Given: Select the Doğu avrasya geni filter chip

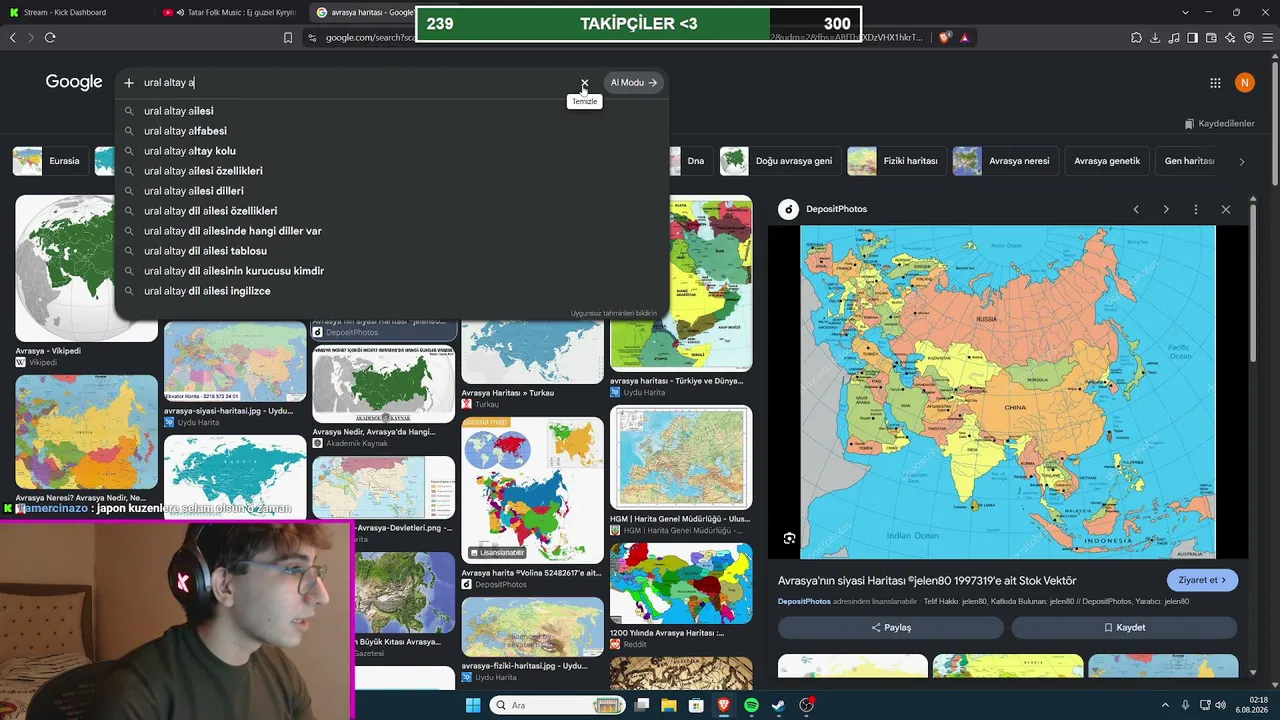Looking at the screenshot, I should click(779, 161).
